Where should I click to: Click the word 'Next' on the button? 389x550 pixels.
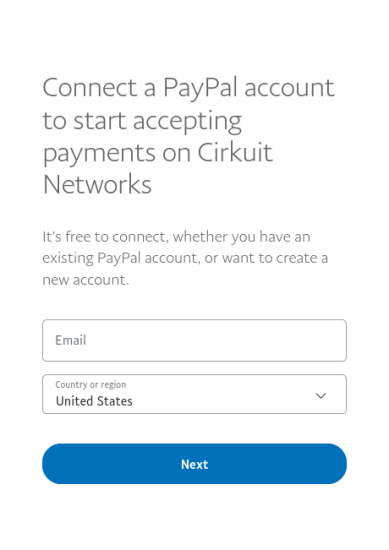click(194, 464)
